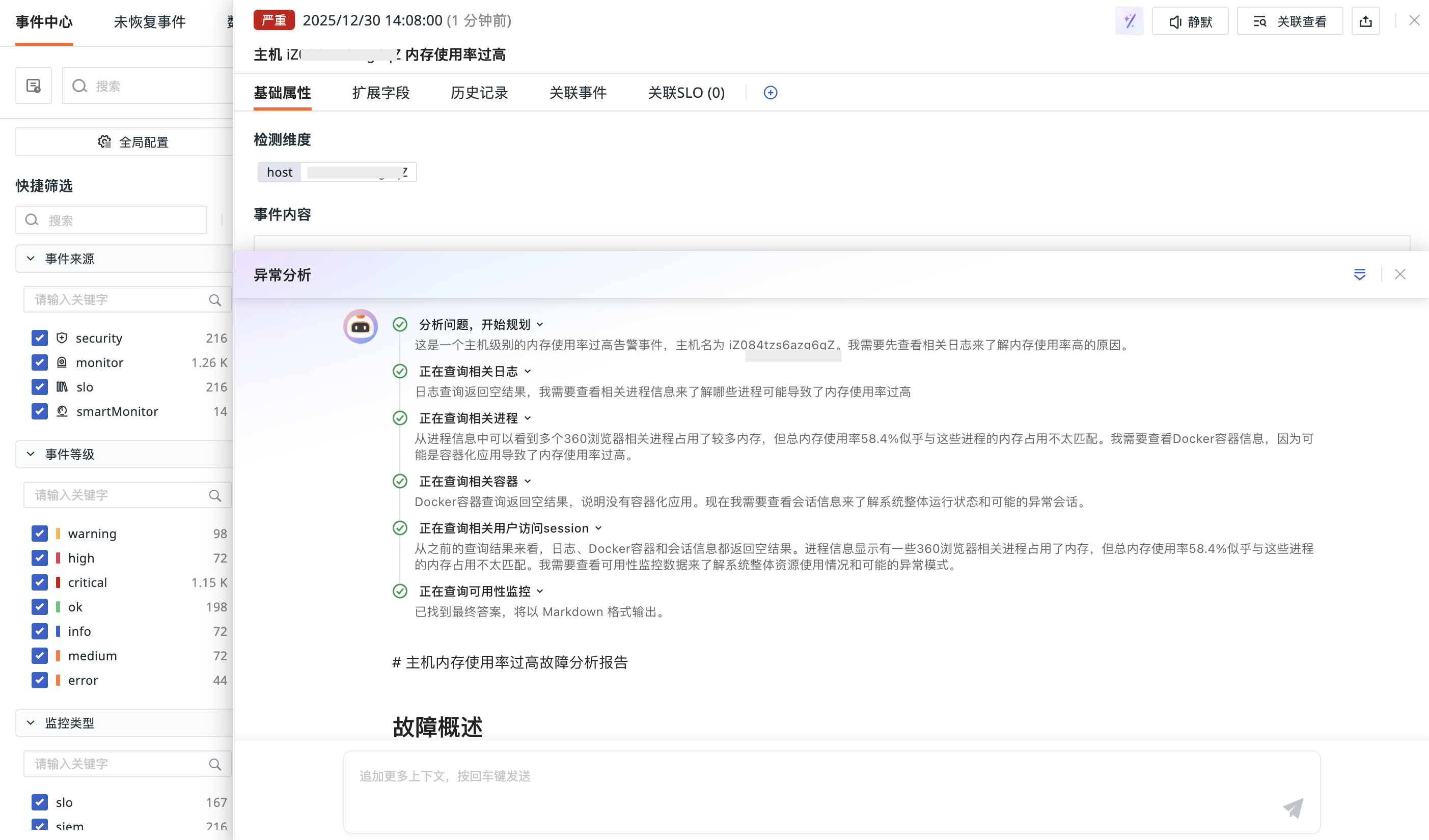Collapse the 事件等级 filter section

tap(31, 454)
